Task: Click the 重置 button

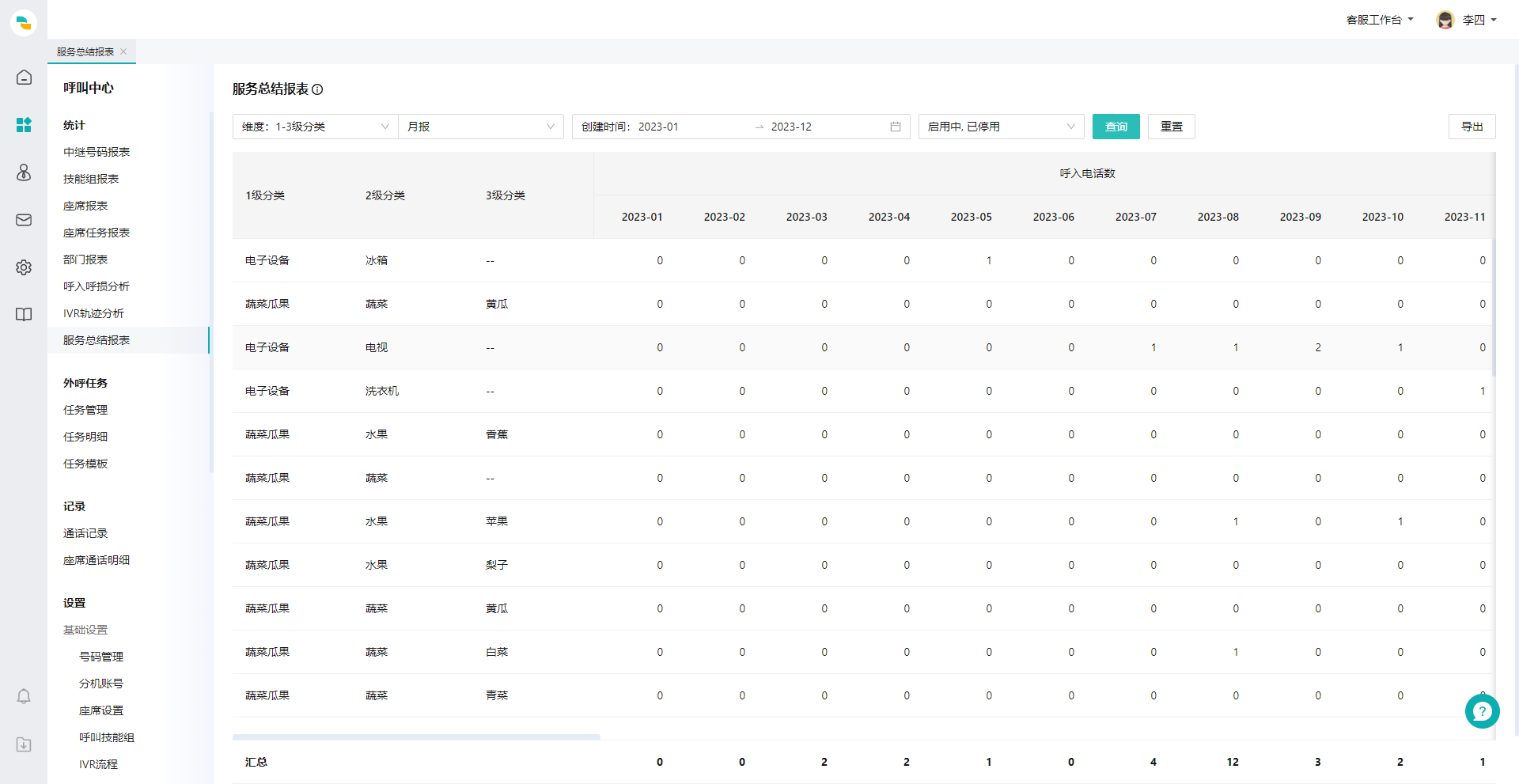Action: pyautogui.click(x=1172, y=127)
